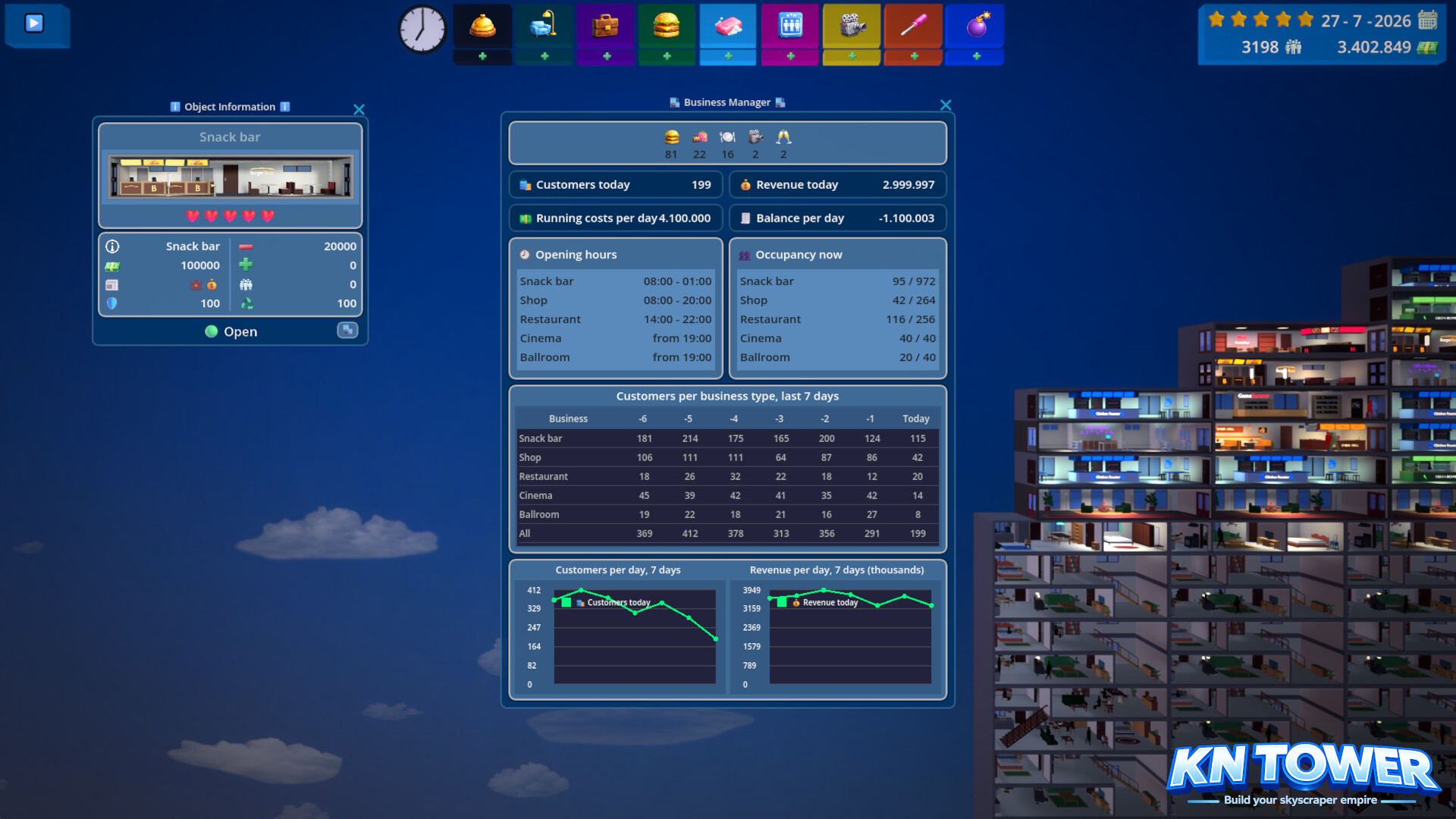
Task: Expand the plus under the bomb category
Action: [976, 57]
